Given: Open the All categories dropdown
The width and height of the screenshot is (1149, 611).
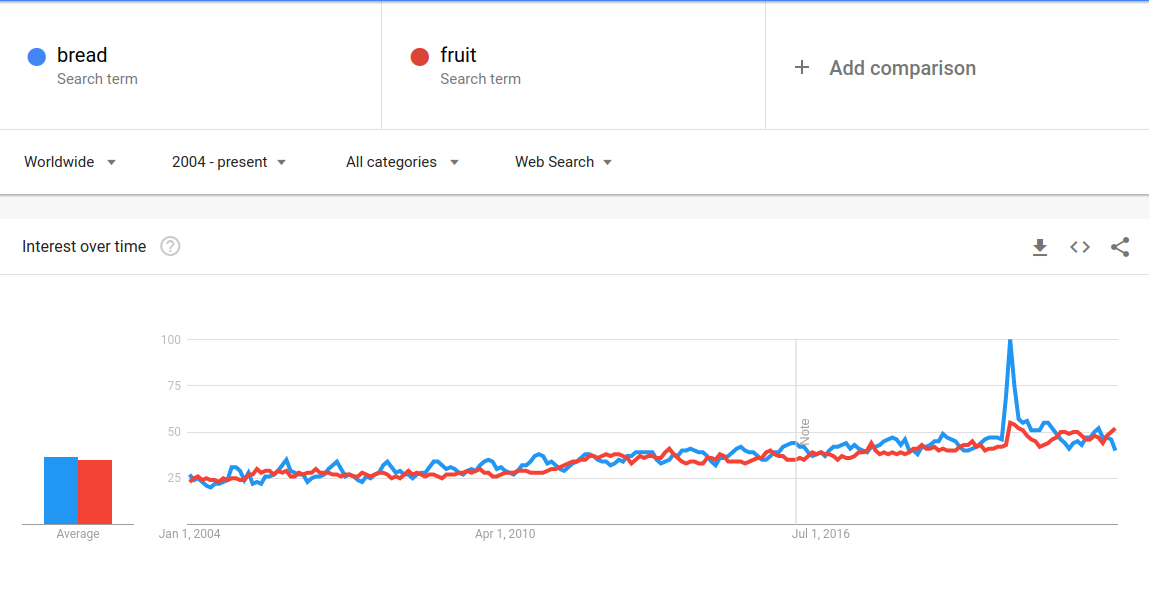Looking at the screenshot, I should tap(402, 162).
